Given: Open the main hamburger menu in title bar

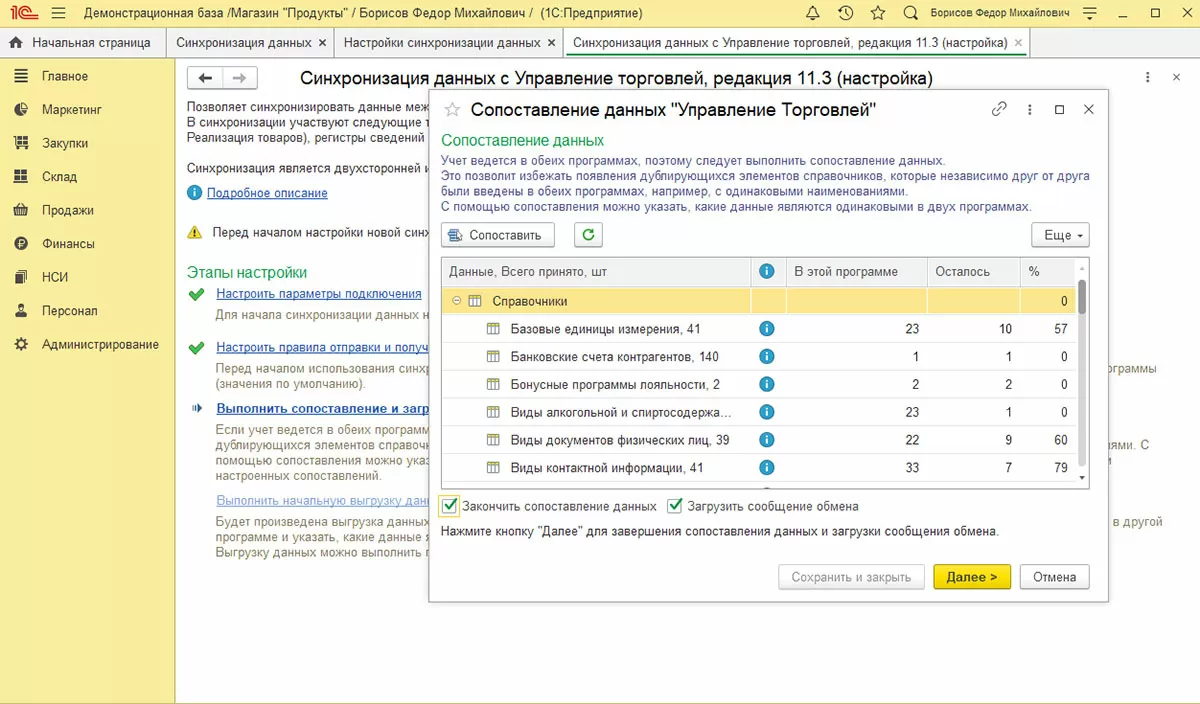Looking at the screenshot, I should 58,13.
